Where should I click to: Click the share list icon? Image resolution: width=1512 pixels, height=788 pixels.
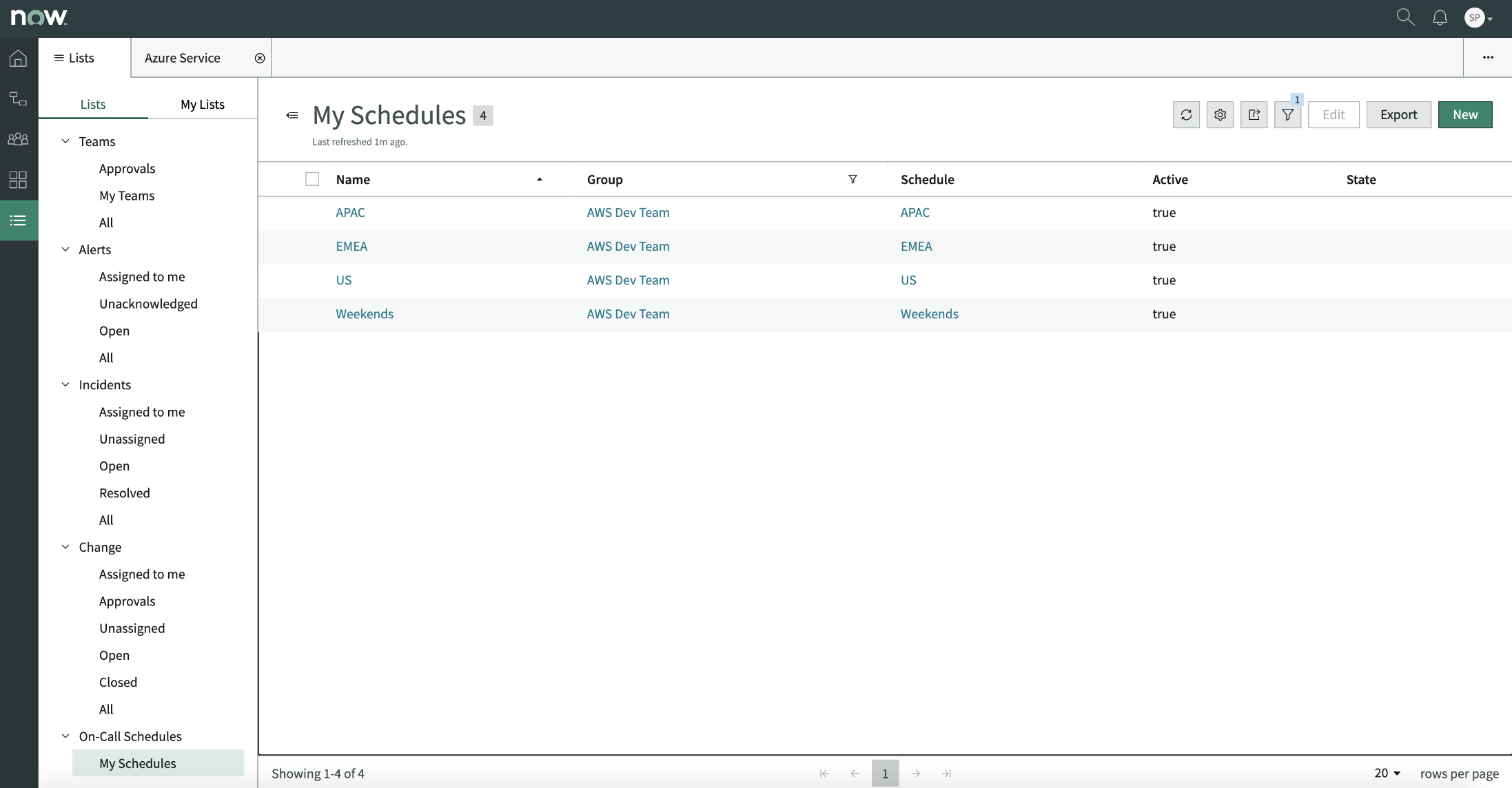(x=1254, y=115)
